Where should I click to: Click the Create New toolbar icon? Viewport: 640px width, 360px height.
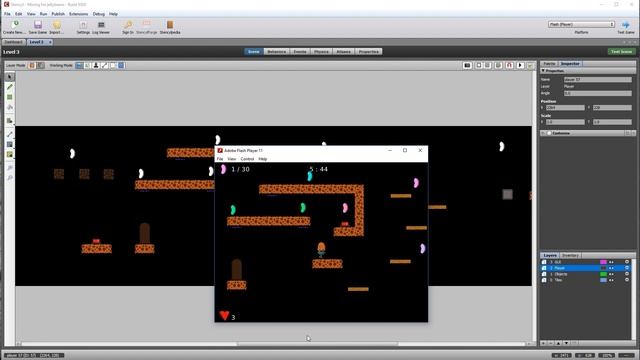(16, 25)
